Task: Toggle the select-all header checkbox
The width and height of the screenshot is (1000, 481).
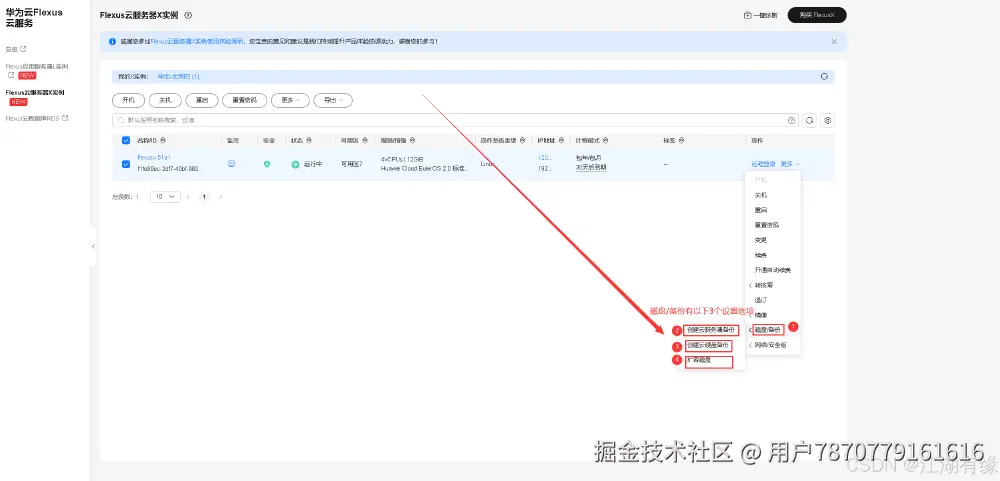Action: pyautogui.click(x=126, y=140)
